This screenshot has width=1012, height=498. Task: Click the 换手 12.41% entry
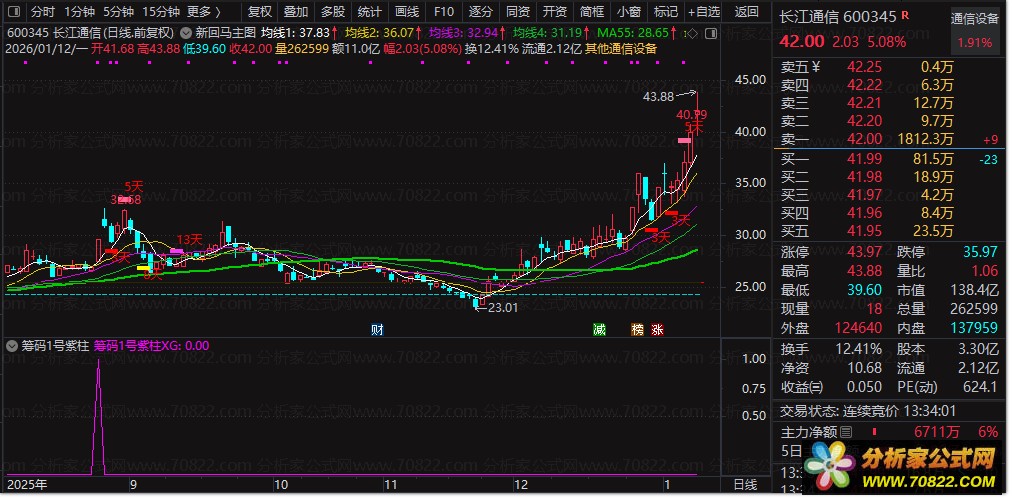pos(831,349)
